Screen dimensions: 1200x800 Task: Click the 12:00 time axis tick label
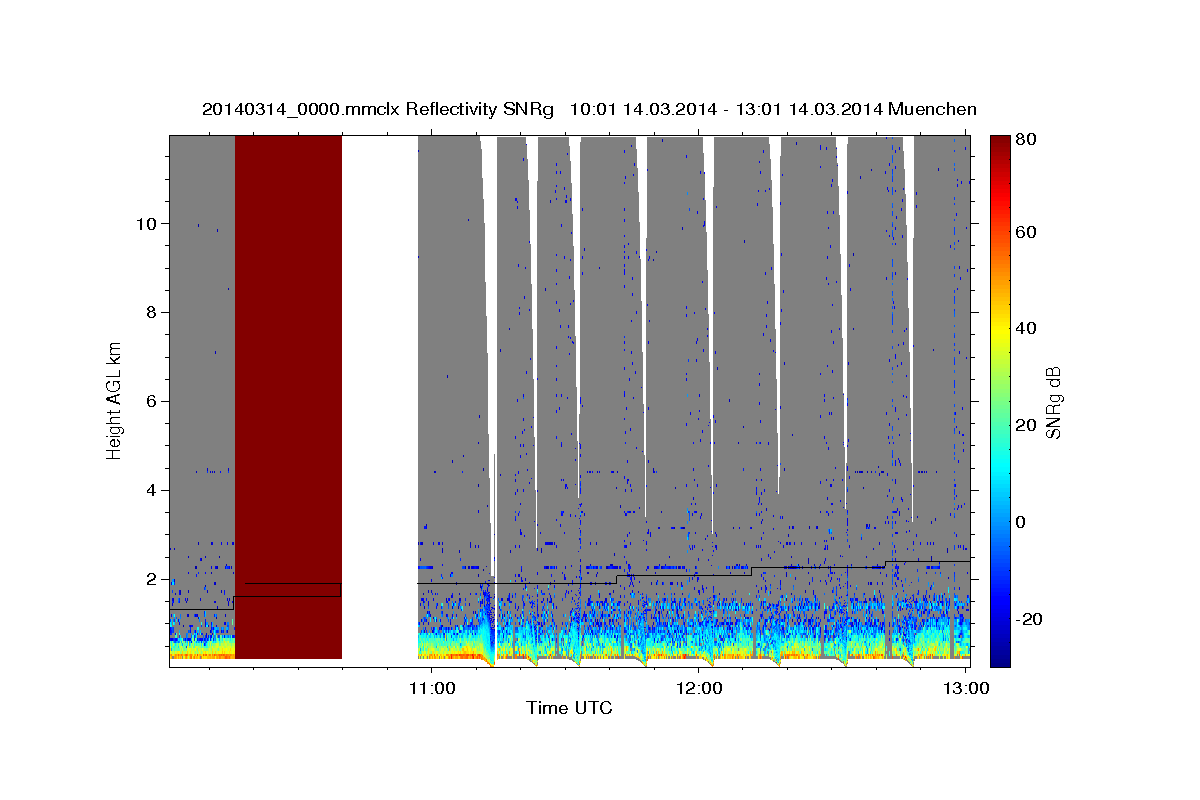point(701,688)
